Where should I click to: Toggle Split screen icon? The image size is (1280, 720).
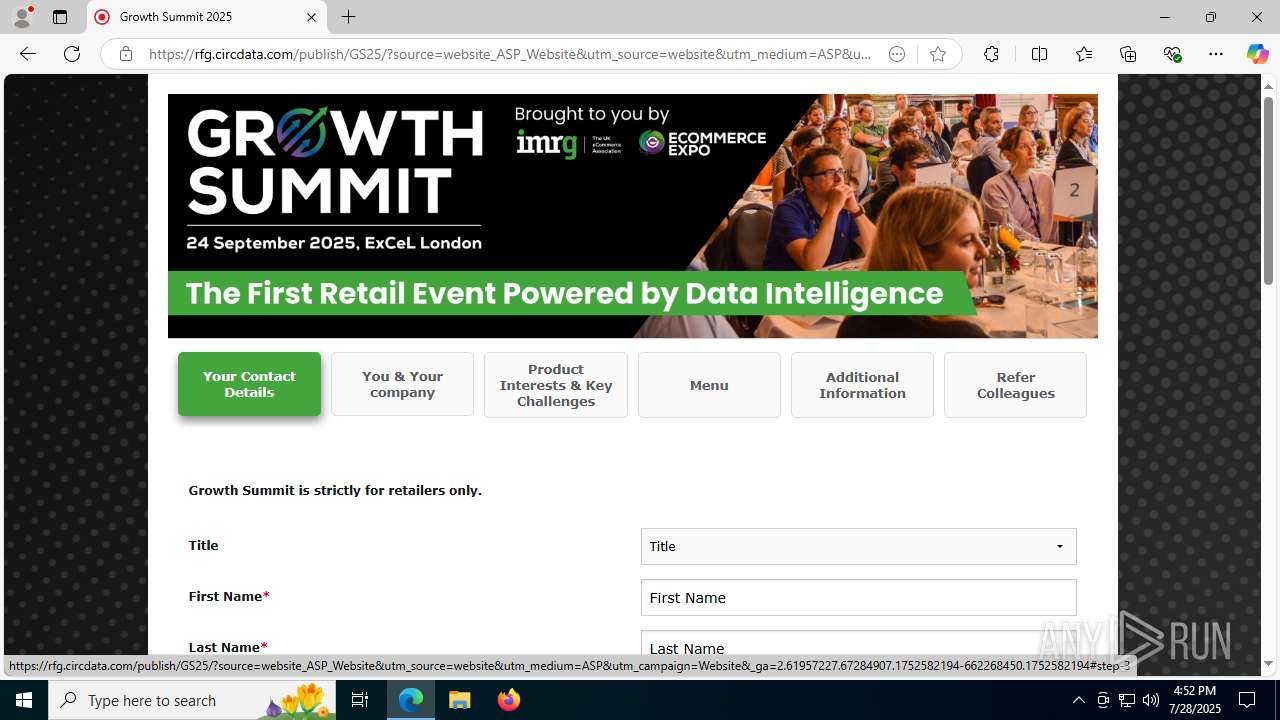click(x=1039, y=54)
